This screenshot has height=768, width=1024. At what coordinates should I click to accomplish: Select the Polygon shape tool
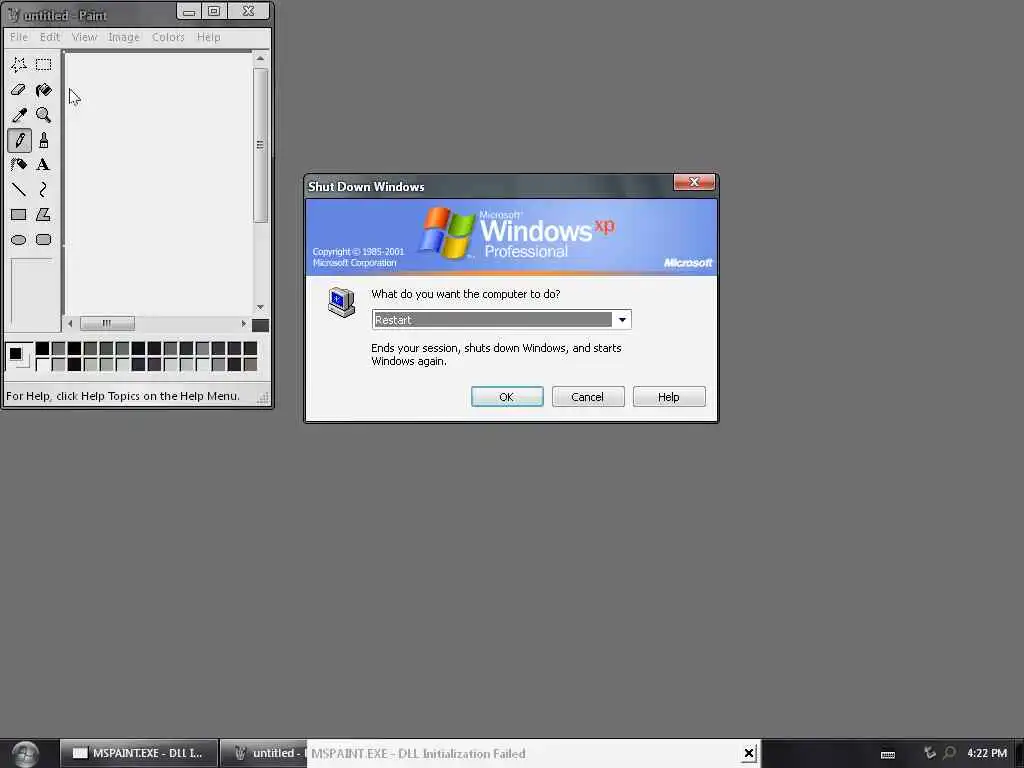(43, 214)
